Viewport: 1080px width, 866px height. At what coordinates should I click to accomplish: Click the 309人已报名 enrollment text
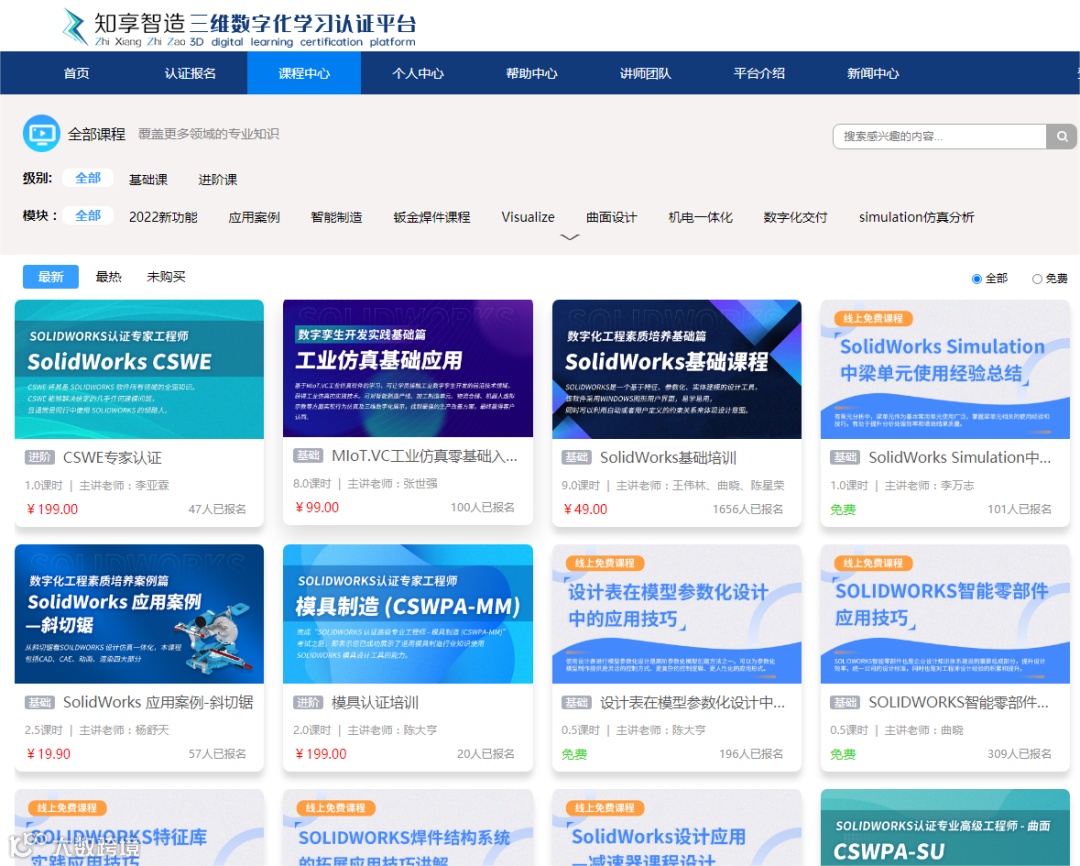point(1019,754)
